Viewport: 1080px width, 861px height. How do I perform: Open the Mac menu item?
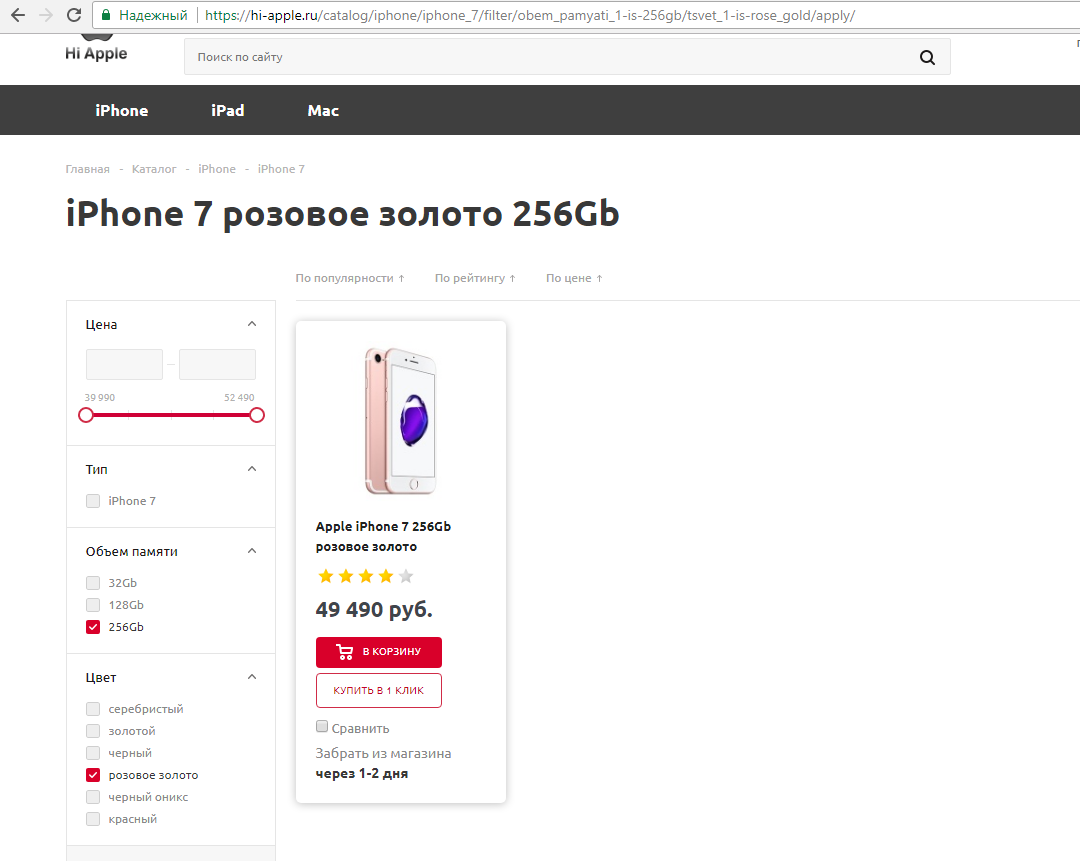click(323, 111)
